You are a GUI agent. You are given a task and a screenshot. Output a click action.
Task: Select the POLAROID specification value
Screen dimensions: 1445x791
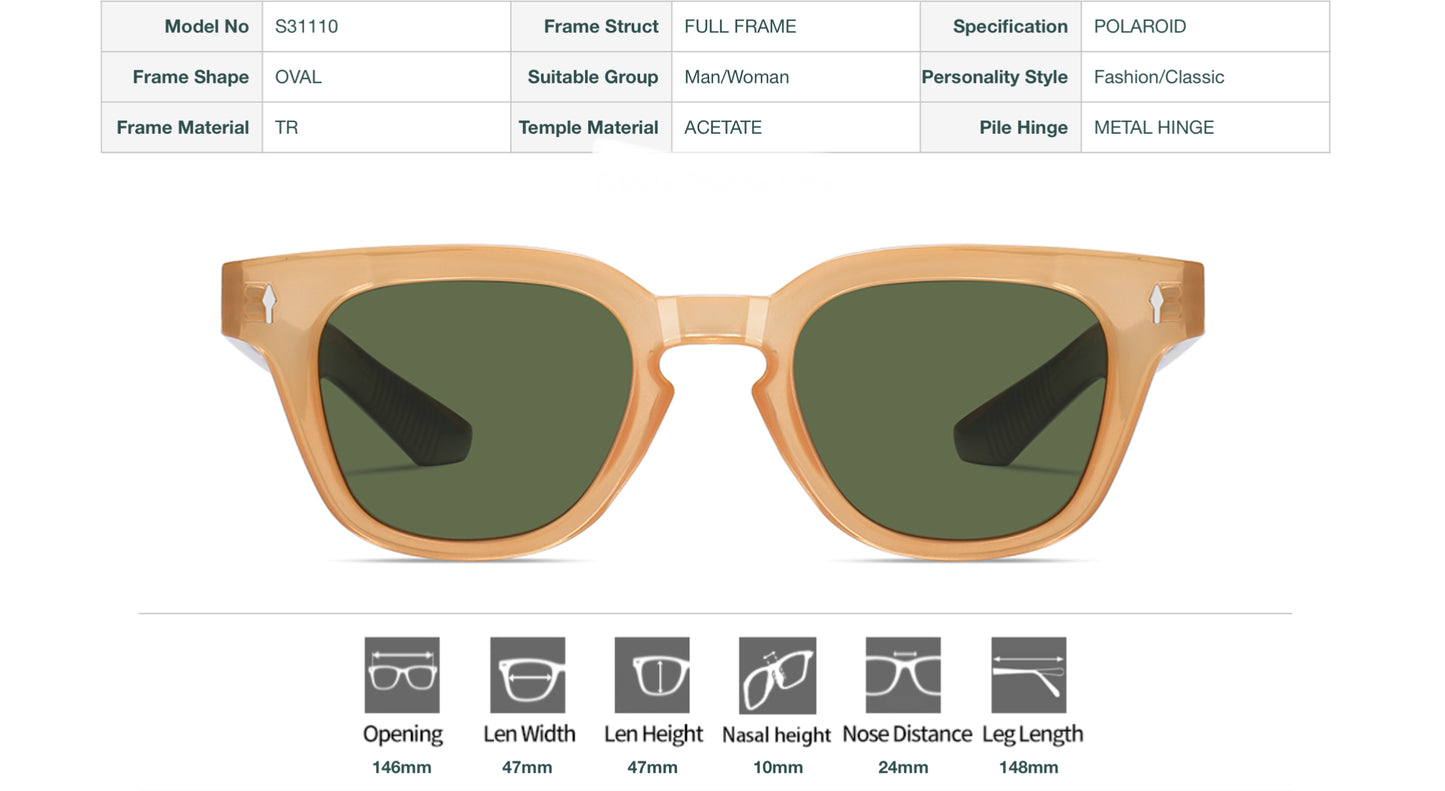click(1140, 26)
